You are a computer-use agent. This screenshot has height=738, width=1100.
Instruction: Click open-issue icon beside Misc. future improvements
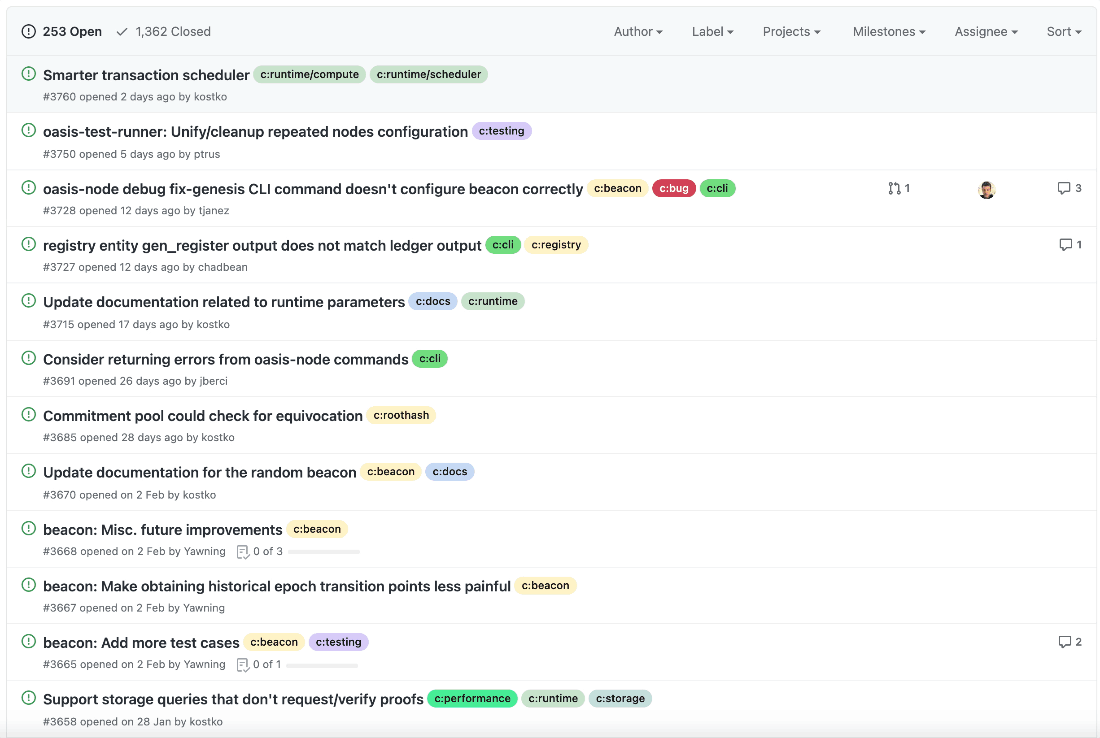tap(29, 529)
